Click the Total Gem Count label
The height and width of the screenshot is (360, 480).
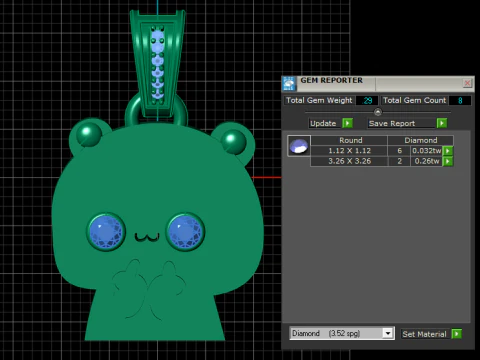[x=414, y=100]
